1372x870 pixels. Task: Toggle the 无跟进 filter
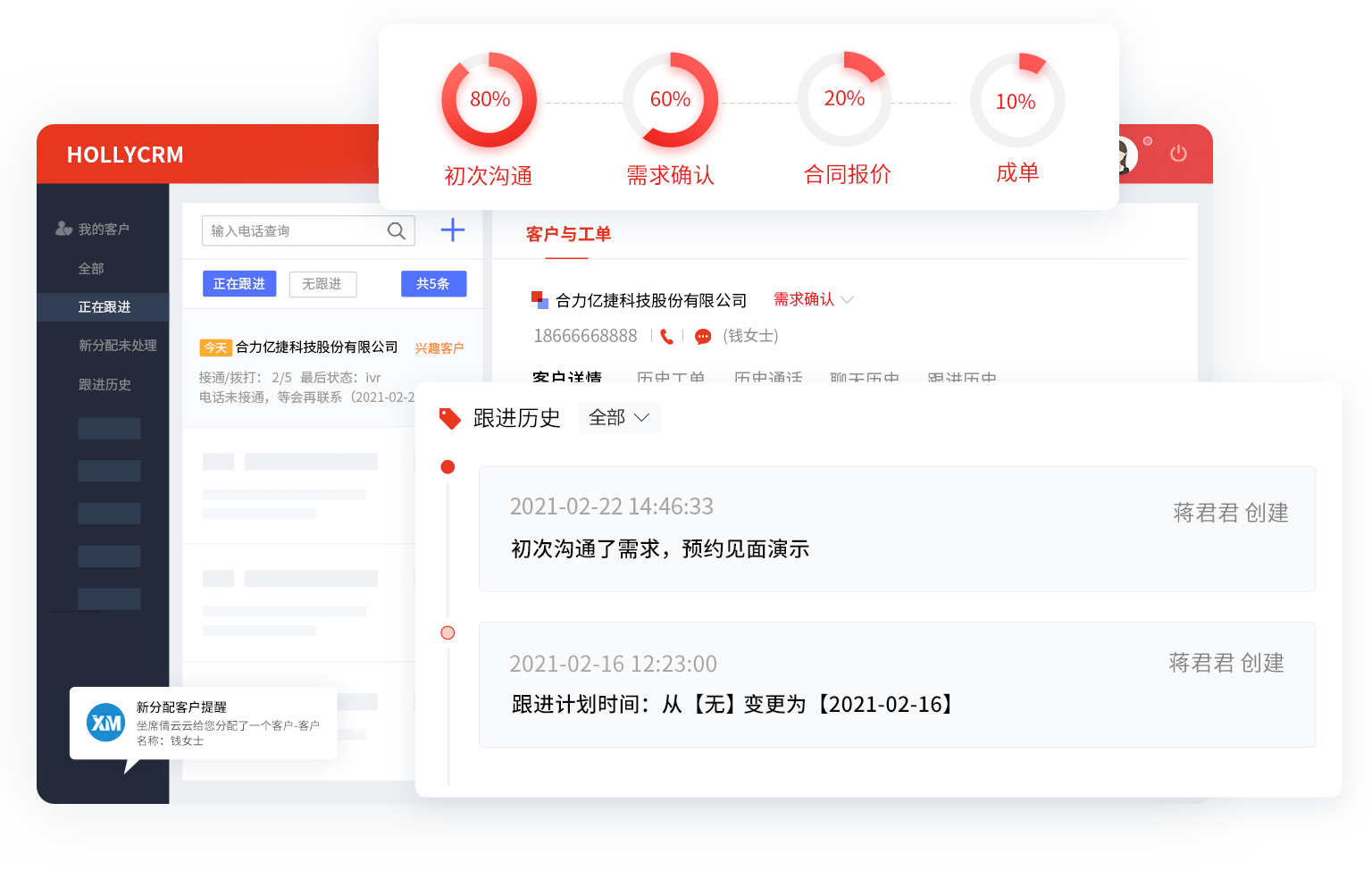tap(322, 283)
